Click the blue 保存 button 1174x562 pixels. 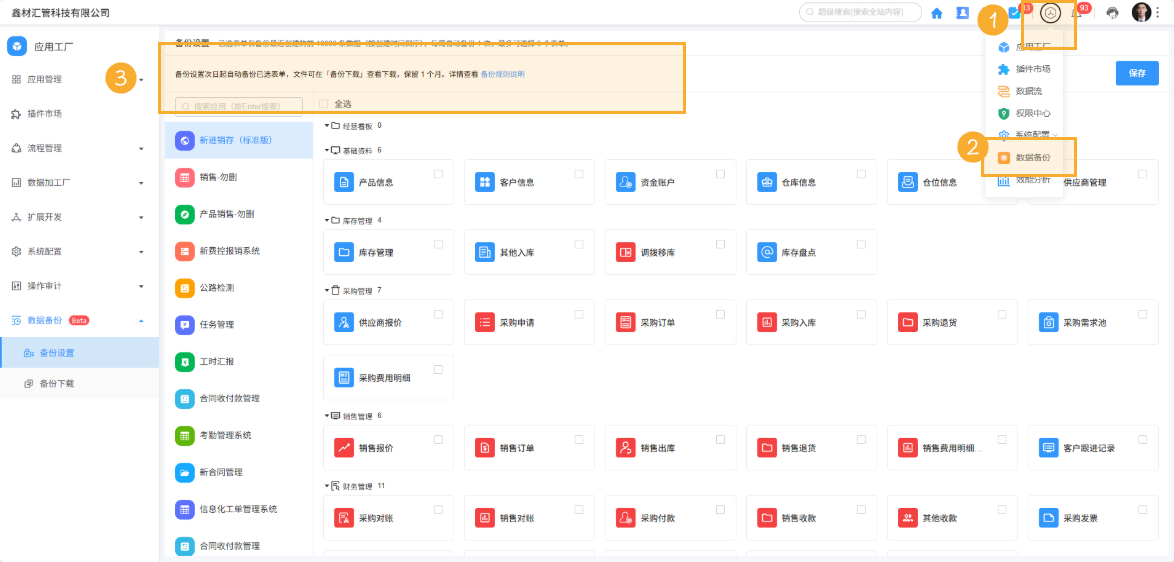1136,73
